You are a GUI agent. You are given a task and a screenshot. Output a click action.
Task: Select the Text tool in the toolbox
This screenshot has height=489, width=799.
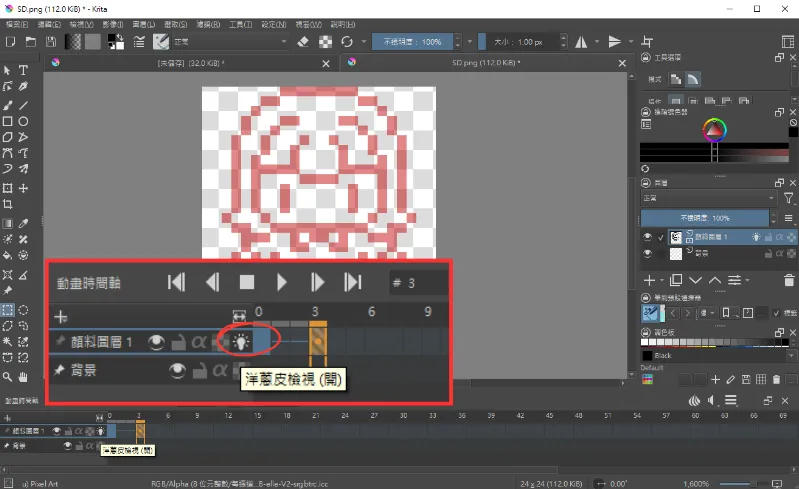23,71
